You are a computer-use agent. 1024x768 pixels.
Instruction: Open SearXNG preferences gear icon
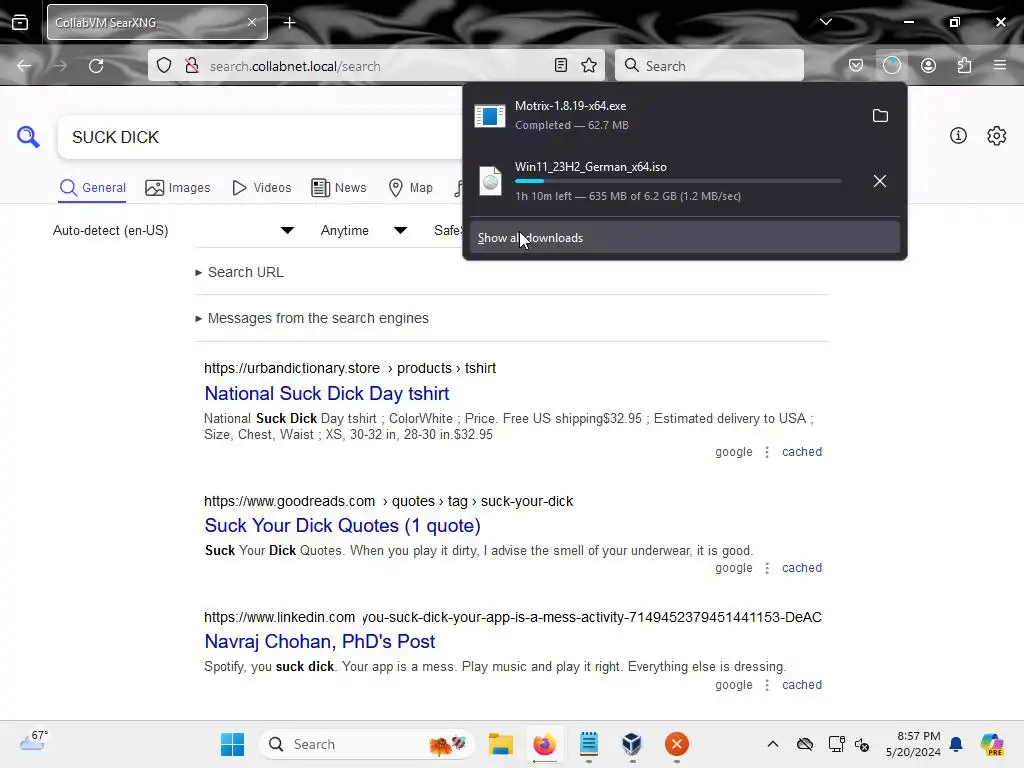click(997, 136)
